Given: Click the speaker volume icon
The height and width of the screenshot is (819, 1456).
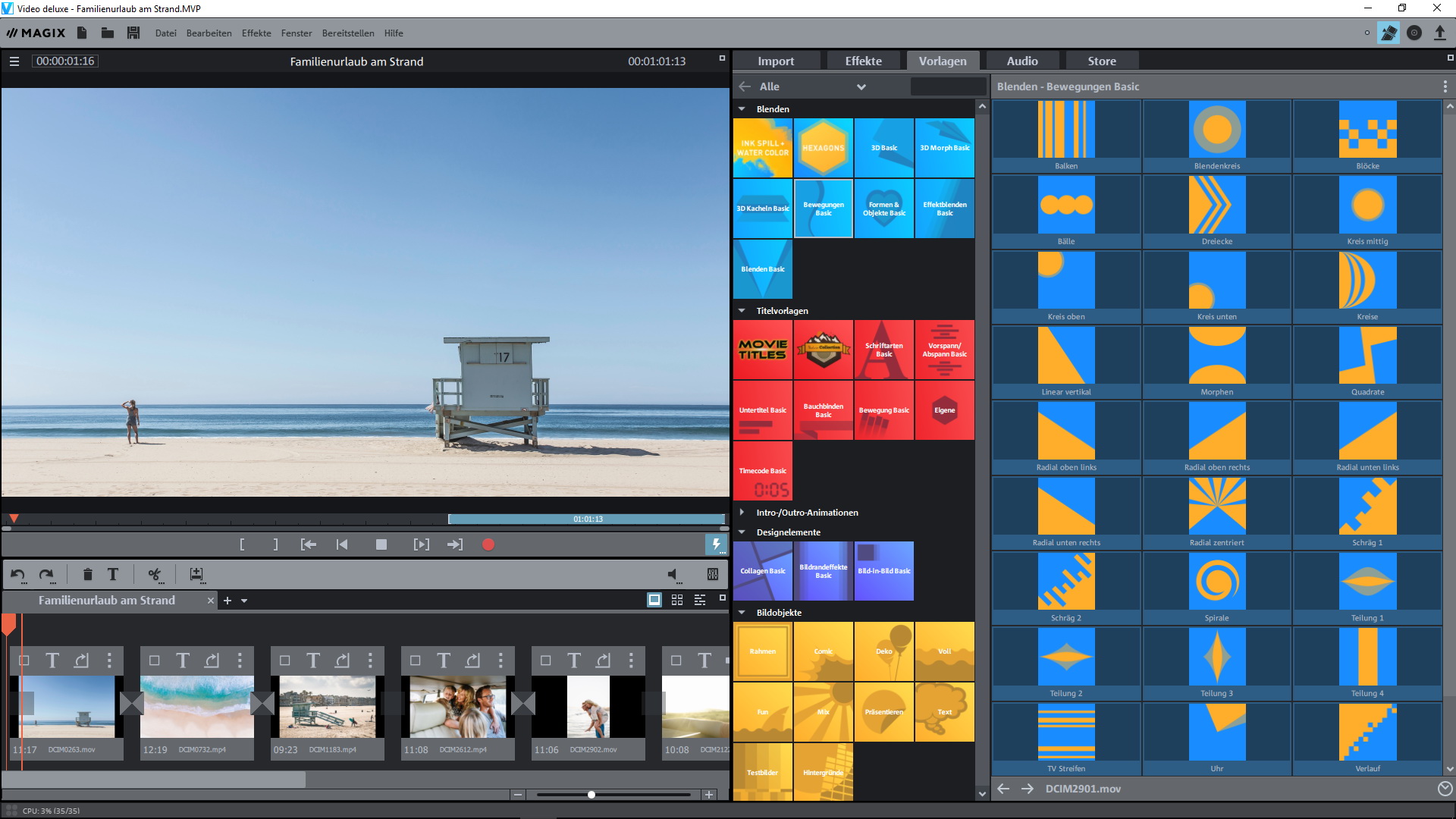Looking at the screenshot, I should [673, 575].
